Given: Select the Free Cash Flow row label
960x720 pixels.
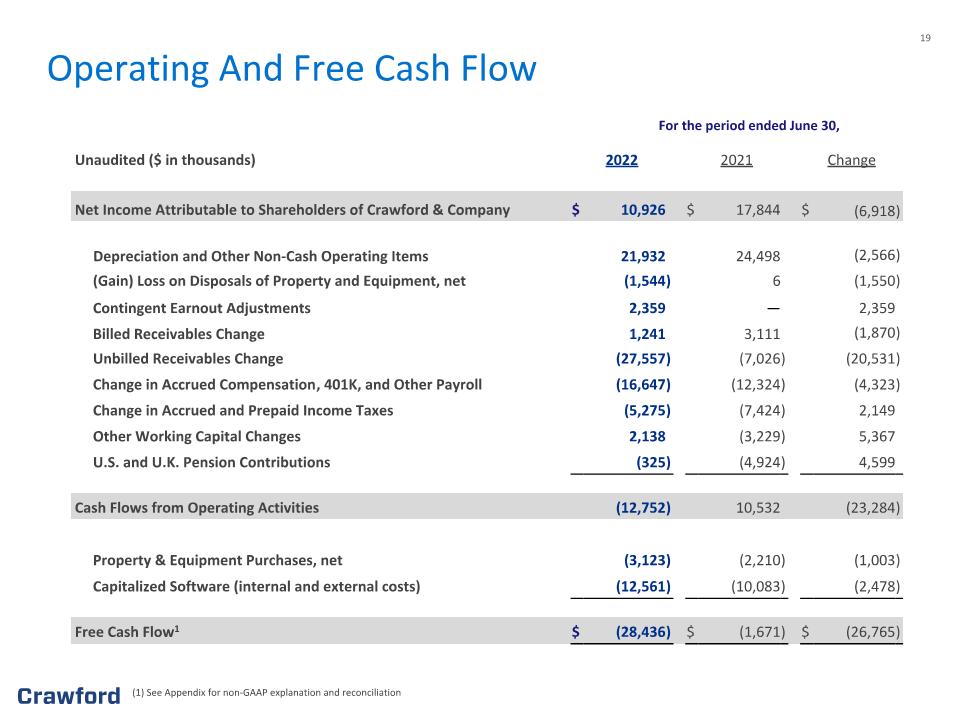Looking at the screenshot, I should pos(127,631).
